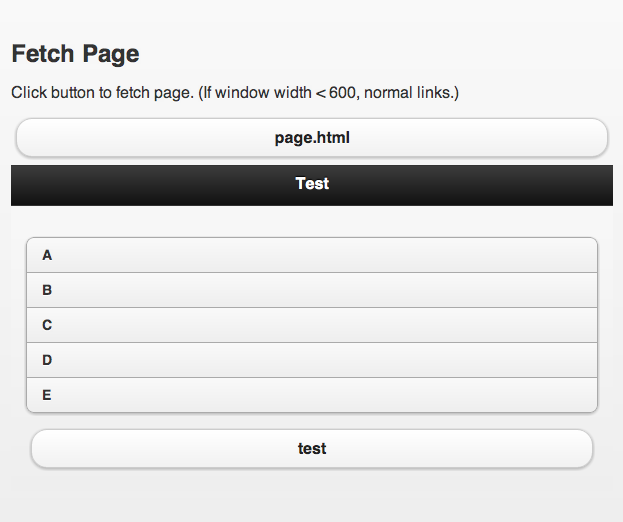Click the page.html button
This screenshot has width=623, height=522.
312,137
